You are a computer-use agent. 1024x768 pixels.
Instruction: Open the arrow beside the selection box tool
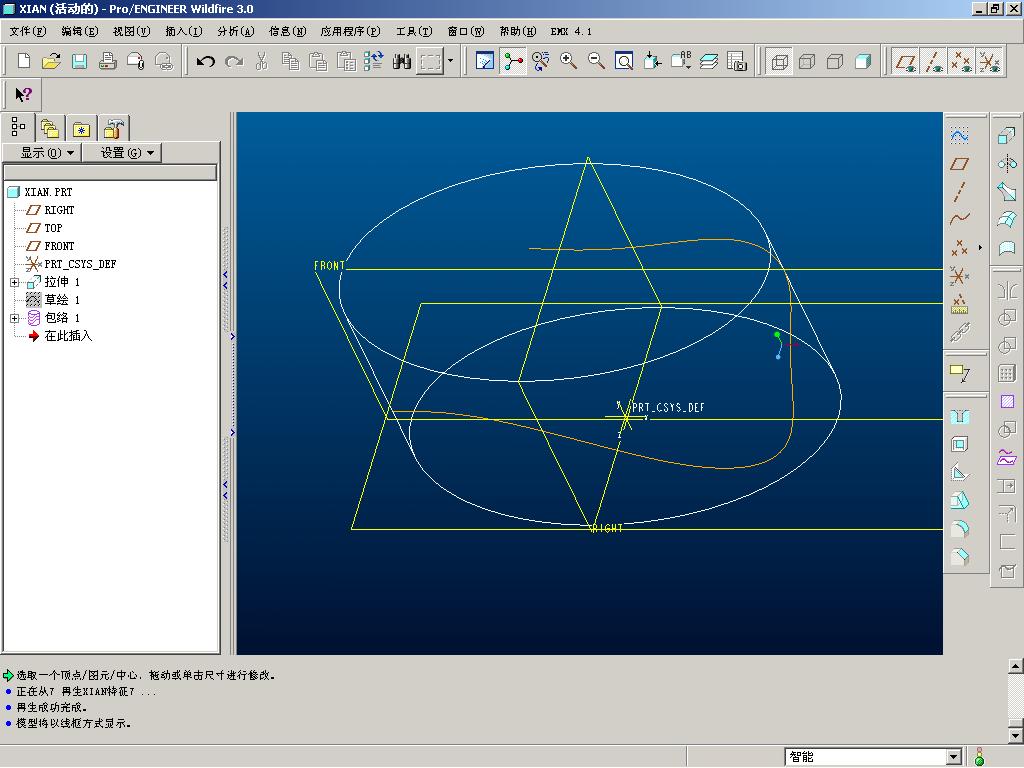(451, 61)
